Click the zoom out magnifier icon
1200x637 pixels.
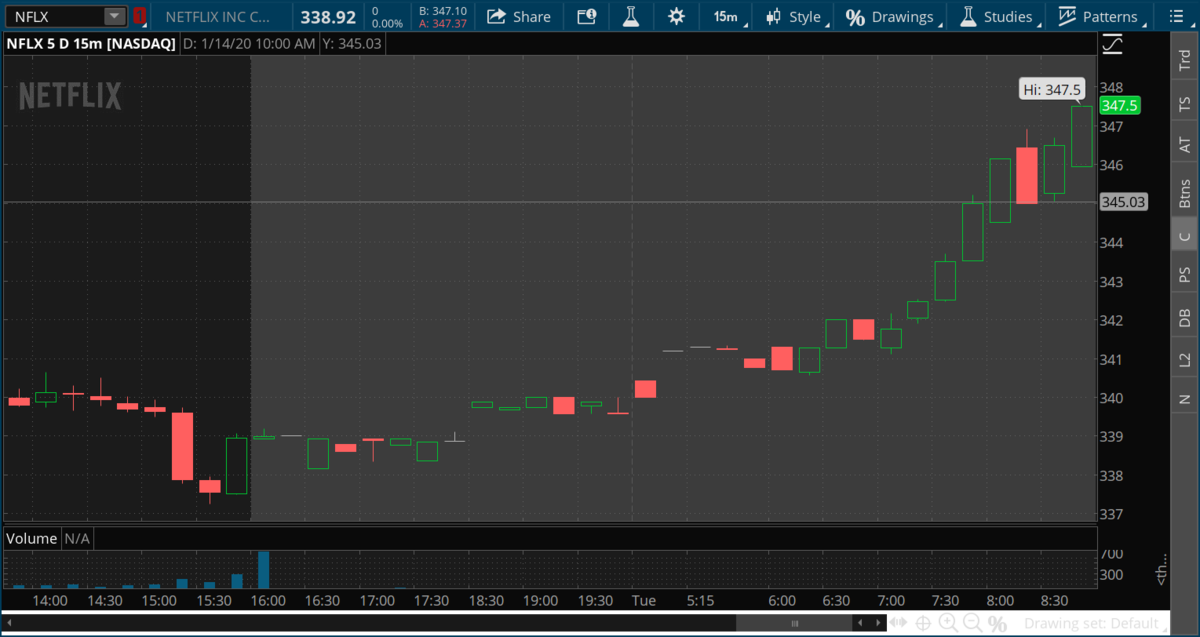tap(972, 624)
